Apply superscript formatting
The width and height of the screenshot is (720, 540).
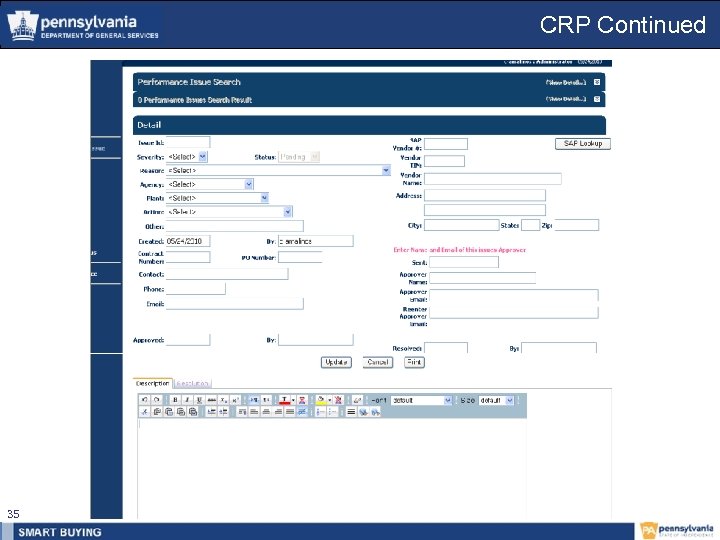click(x=235, y=400)
